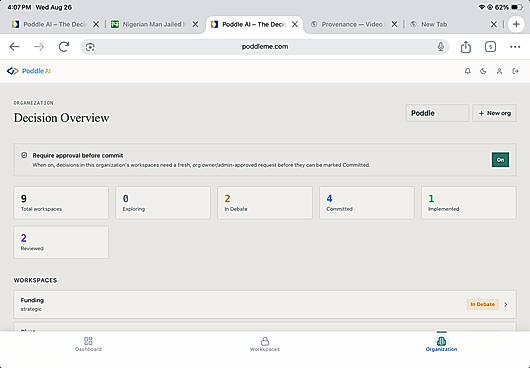The width and height of the screenshot is (530, 368).
Task: Go back with the browser back arrow
Action: tap(15, 47)
